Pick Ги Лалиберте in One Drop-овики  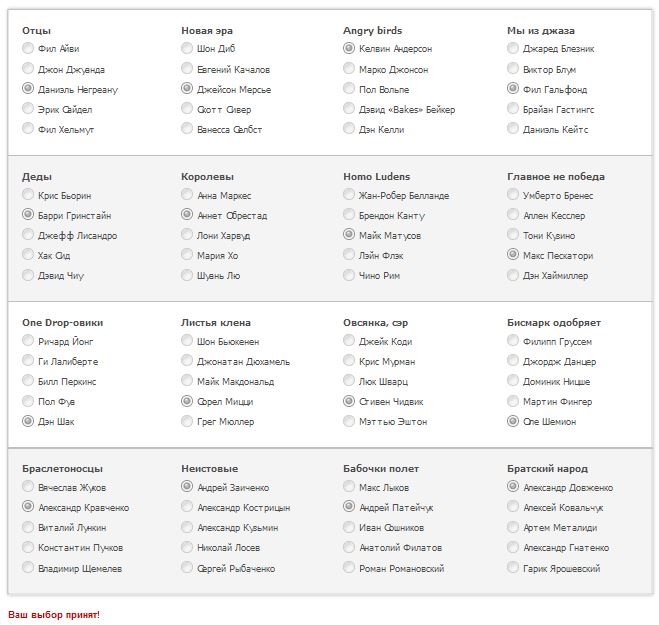(x=28, y=361)
